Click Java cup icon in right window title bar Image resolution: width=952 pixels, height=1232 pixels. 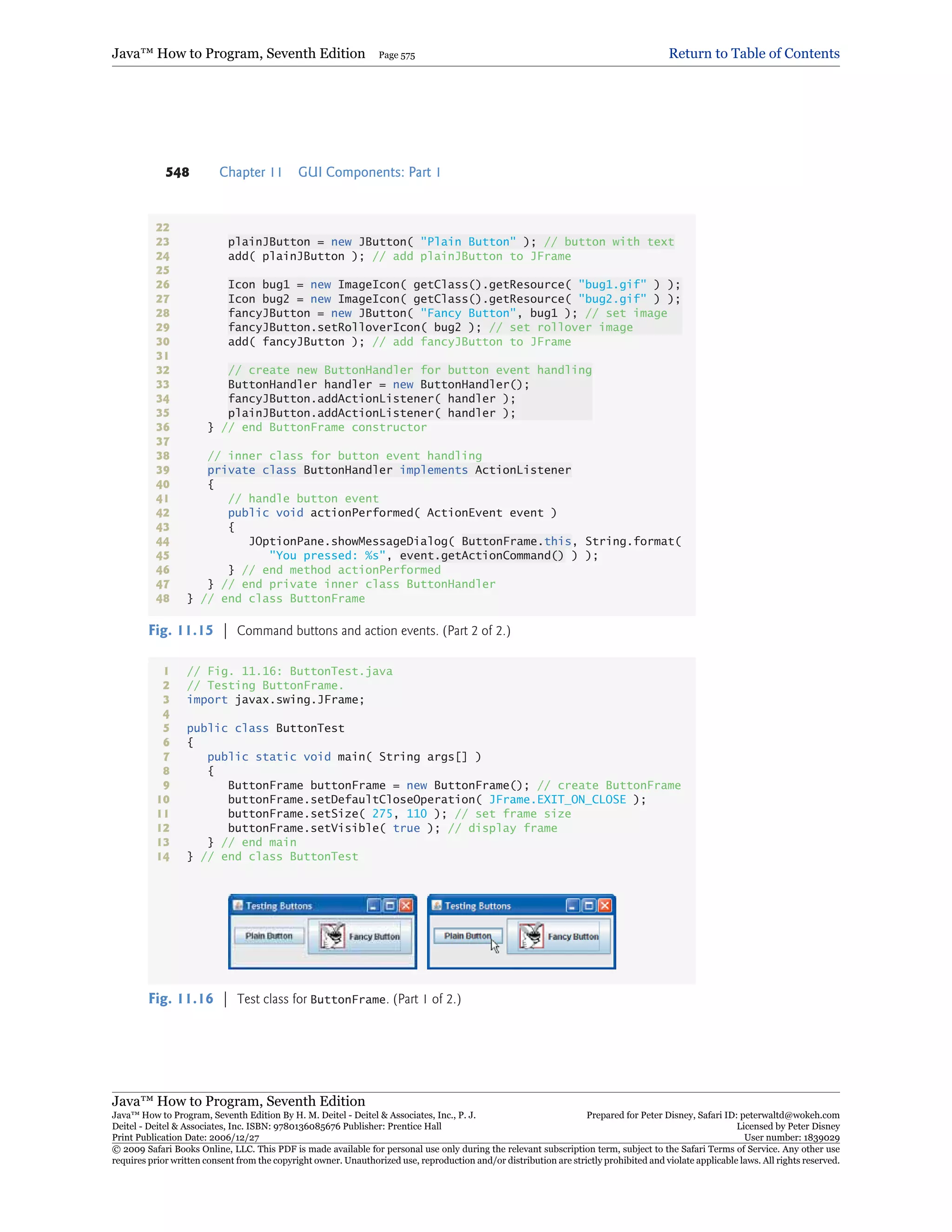[x=436, y=905]
